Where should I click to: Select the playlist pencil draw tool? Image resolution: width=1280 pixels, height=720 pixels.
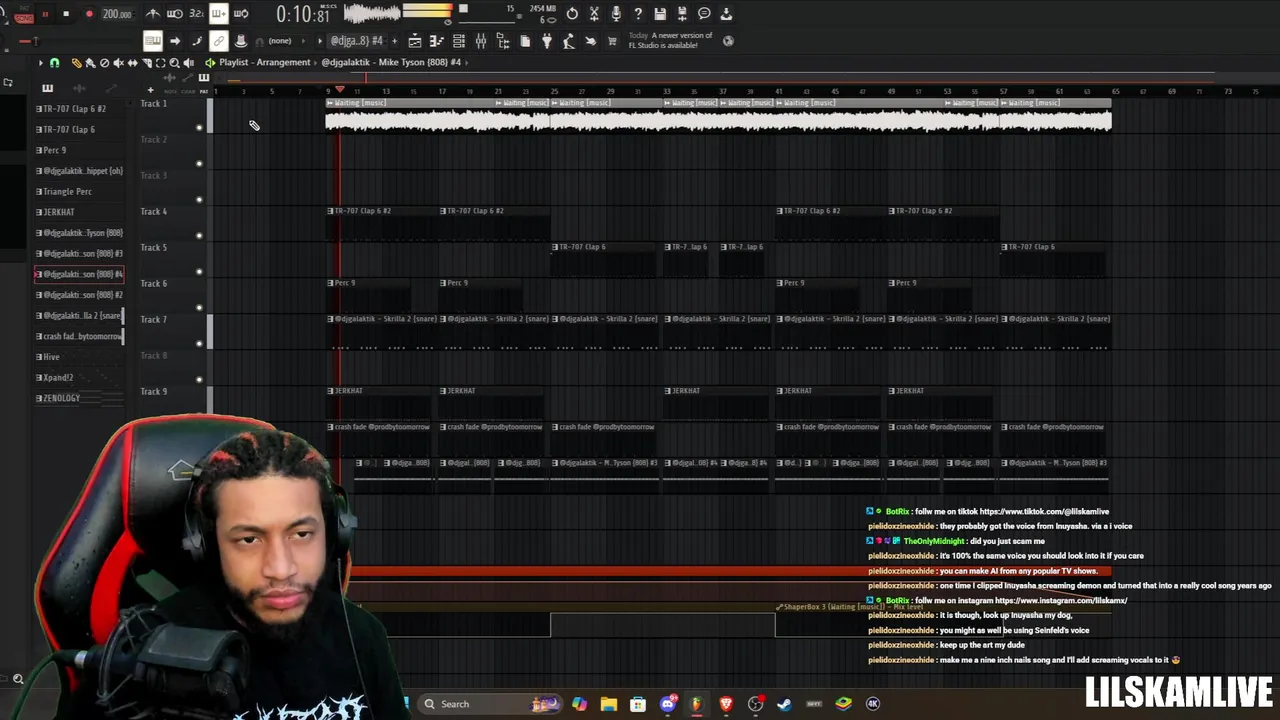tap(76, 63)
